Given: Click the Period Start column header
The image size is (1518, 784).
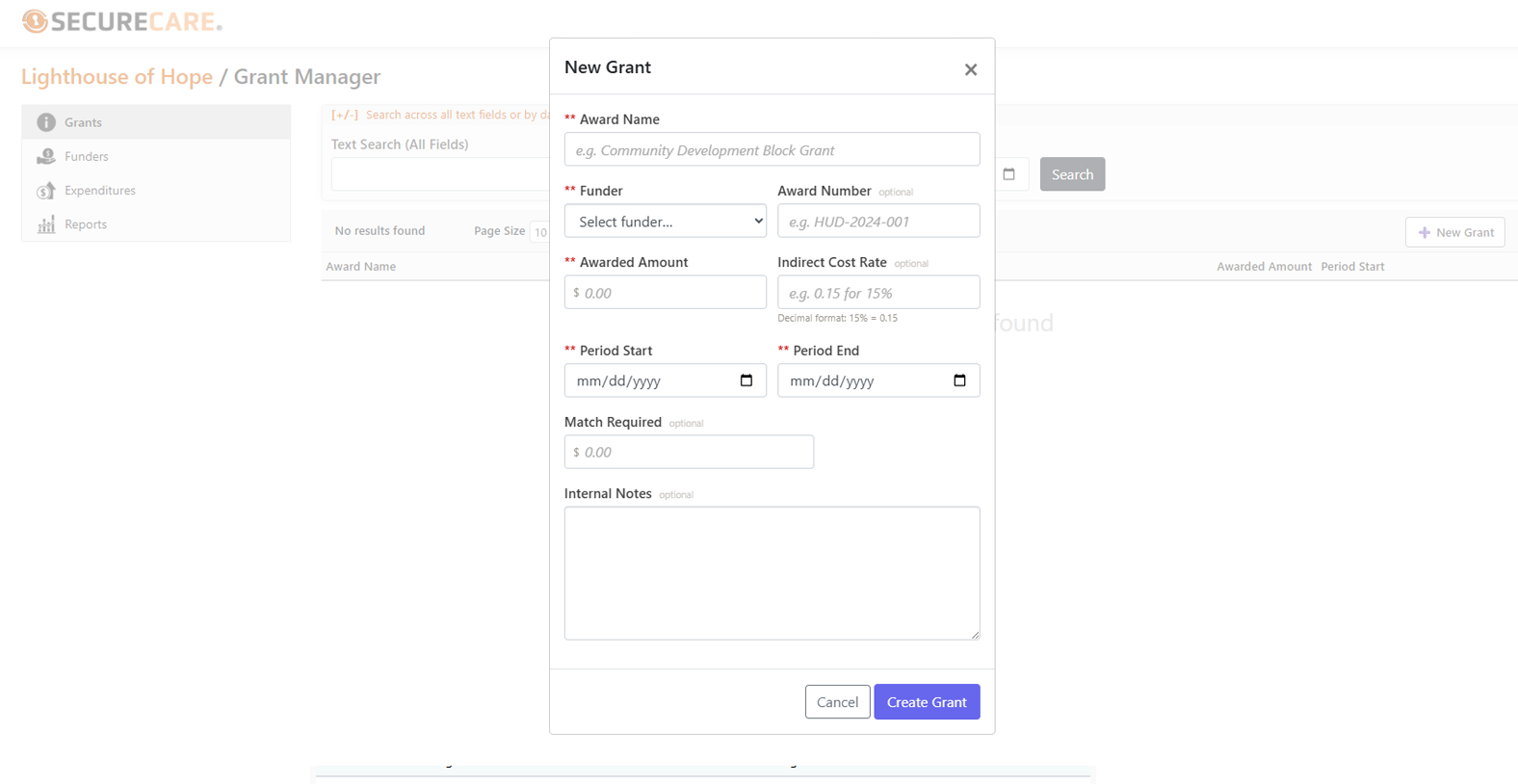Looking at the screenshot, I should [x=1352, y=266].
